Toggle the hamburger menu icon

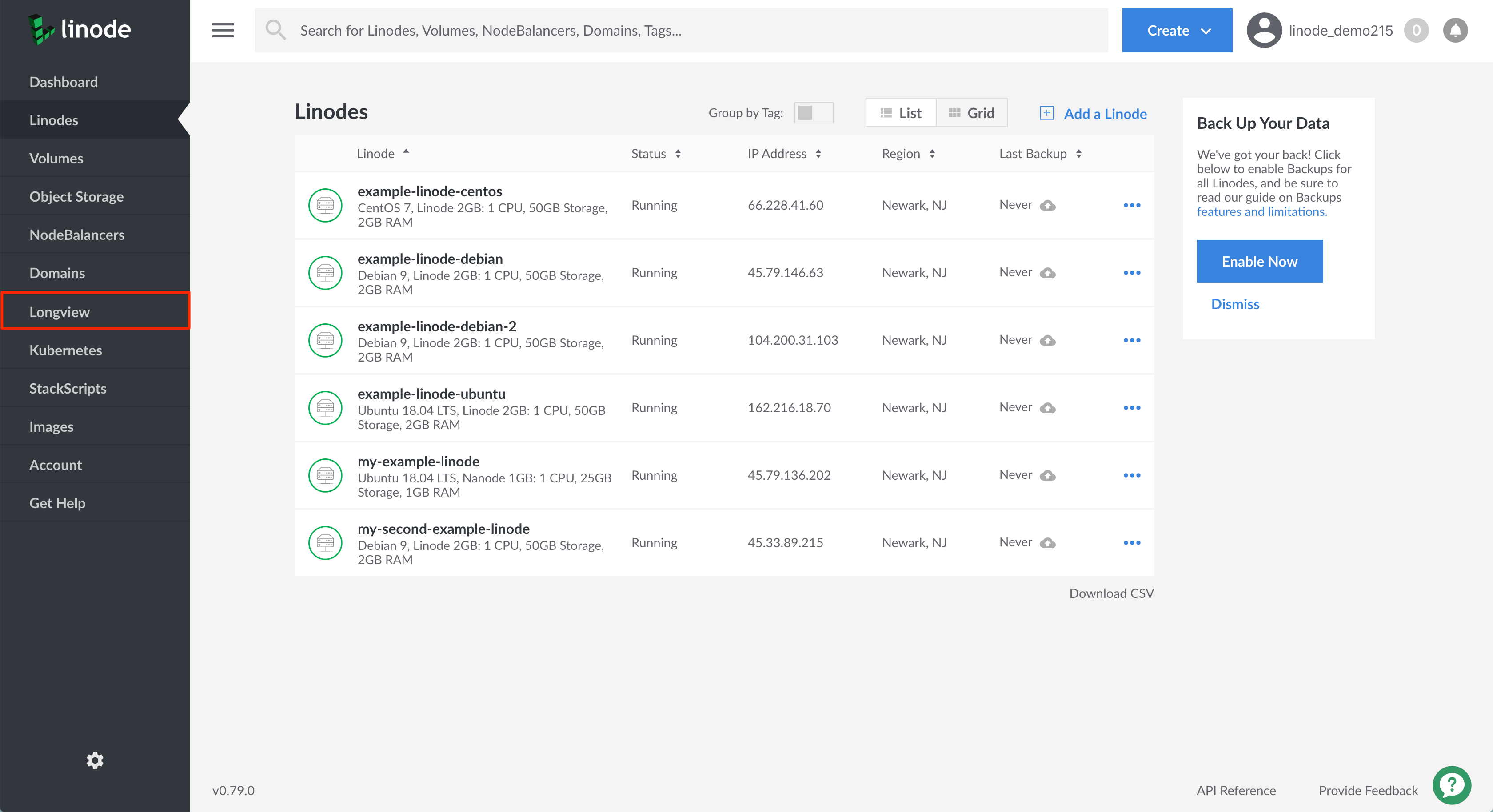(223, 30)
